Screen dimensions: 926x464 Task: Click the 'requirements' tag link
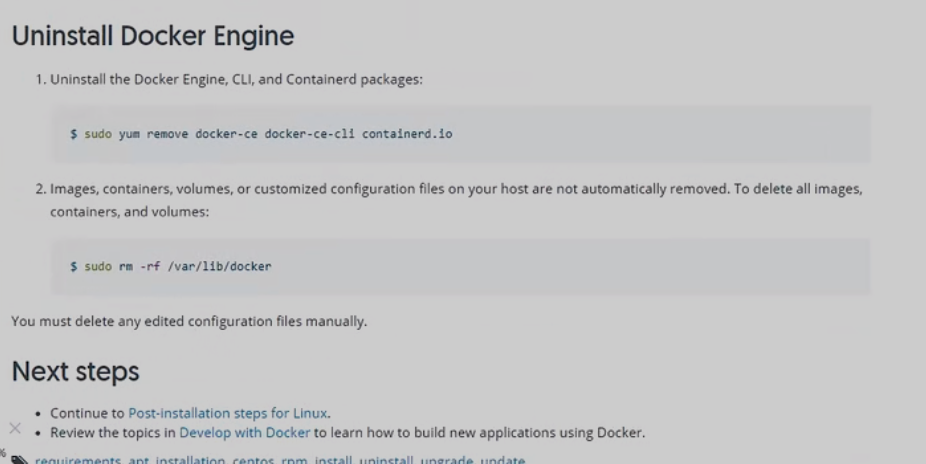[x=78, y=459]
